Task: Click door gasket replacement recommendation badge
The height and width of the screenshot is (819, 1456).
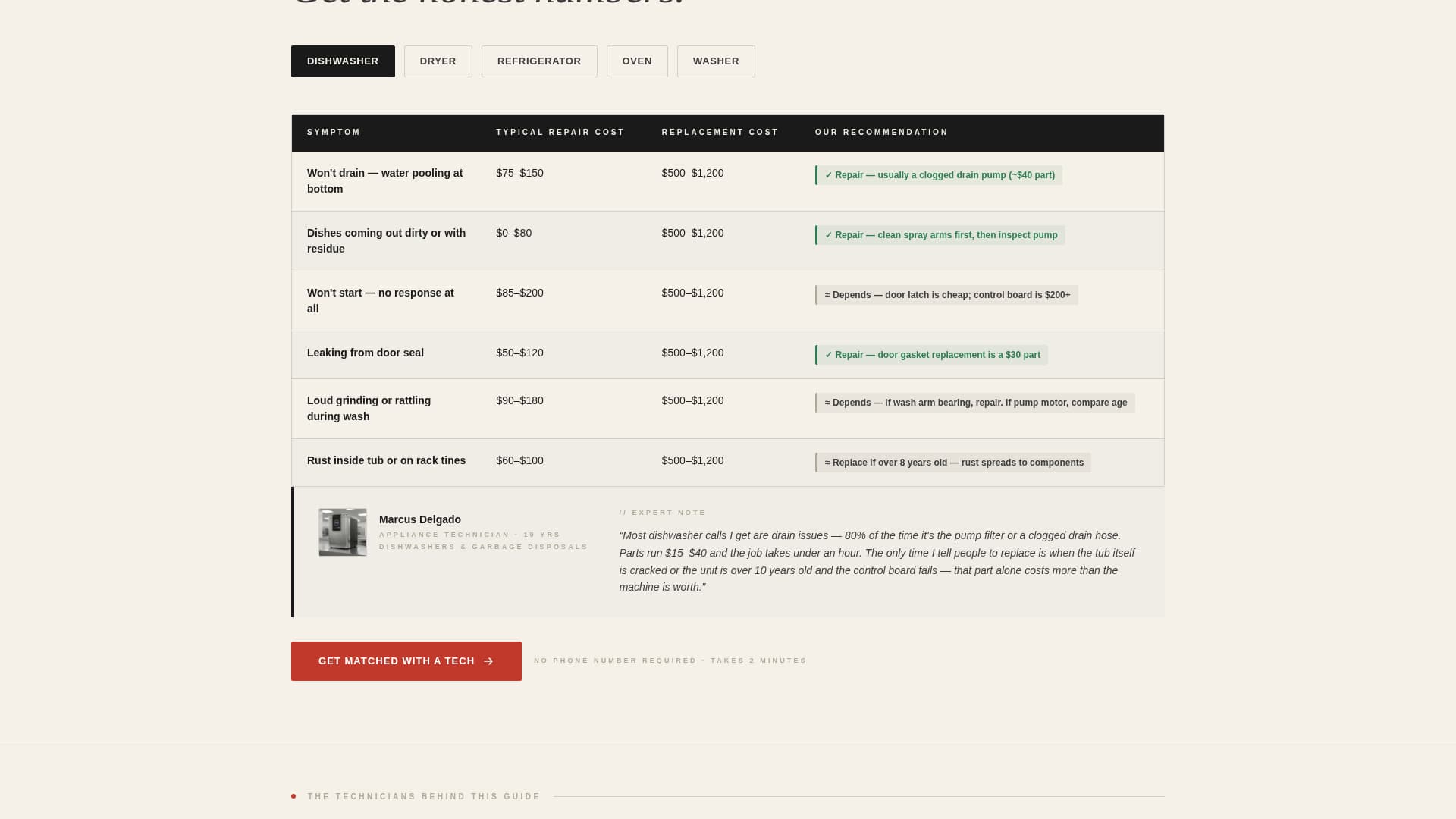Action: click(x=931, y=355)
